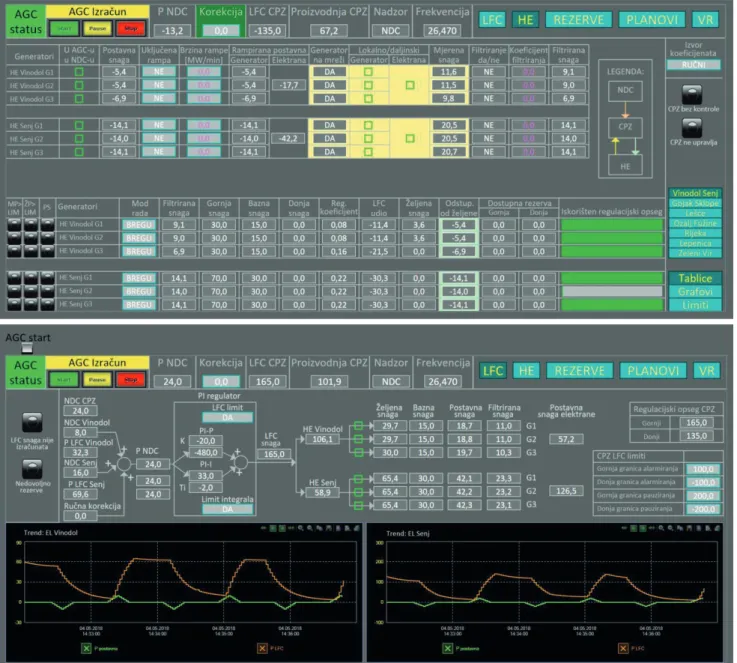The height and width of the screenshot is (663, 737).
Task: Click green regulation range bar for HE Vinodol G1
Action: 612,225
